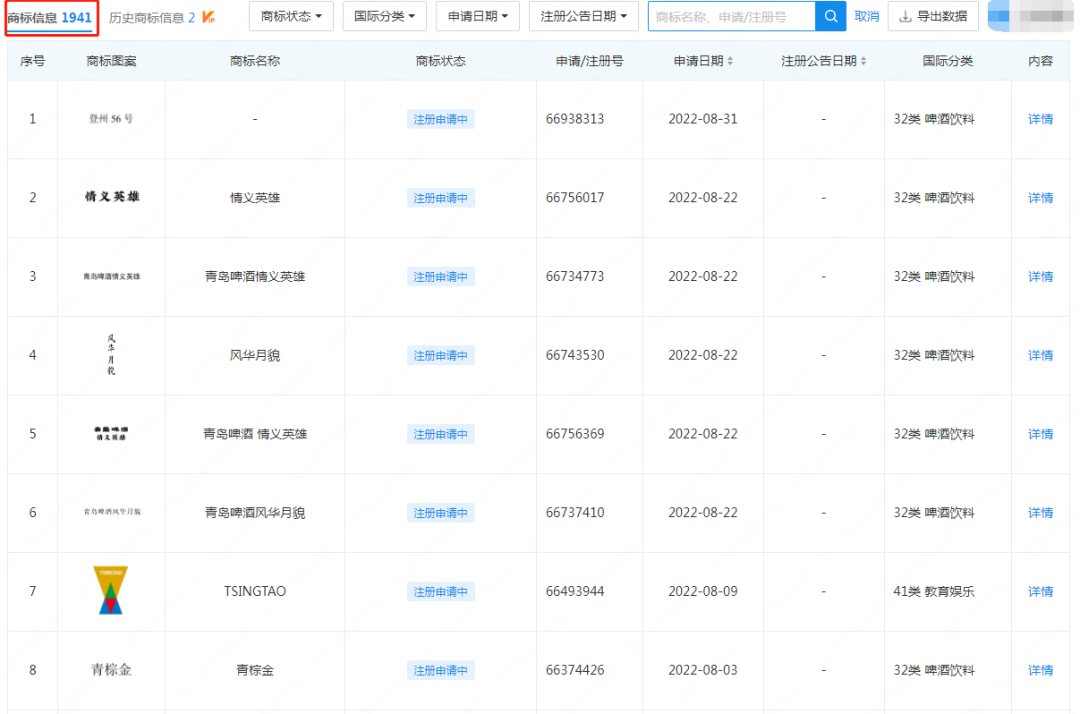This screenshot has height=714, width=1080.
Task: Open 详情 for 青岛啤酒风华月貌 row
Action: pyautogui.click(x=1040, y=512)
